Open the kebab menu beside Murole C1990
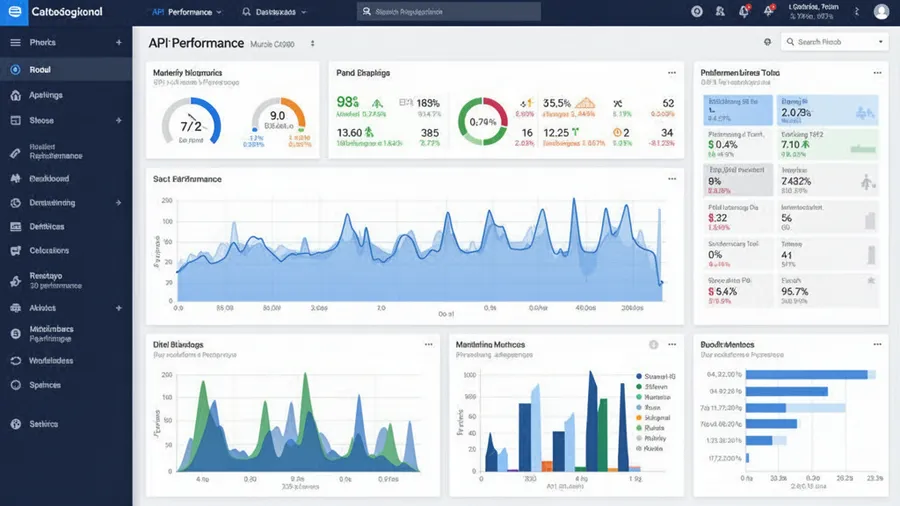 pyautogui.click(x=312, y=44)
